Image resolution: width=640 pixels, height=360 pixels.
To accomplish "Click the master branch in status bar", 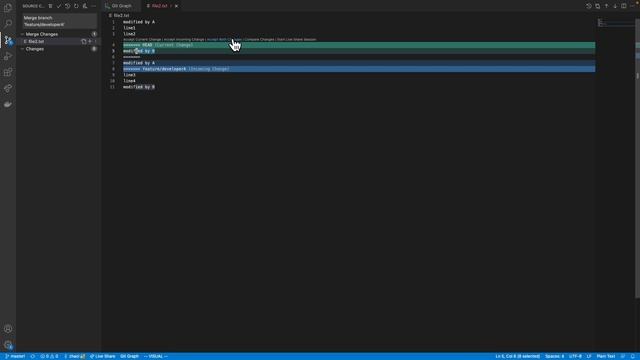I will coord(15,356).
